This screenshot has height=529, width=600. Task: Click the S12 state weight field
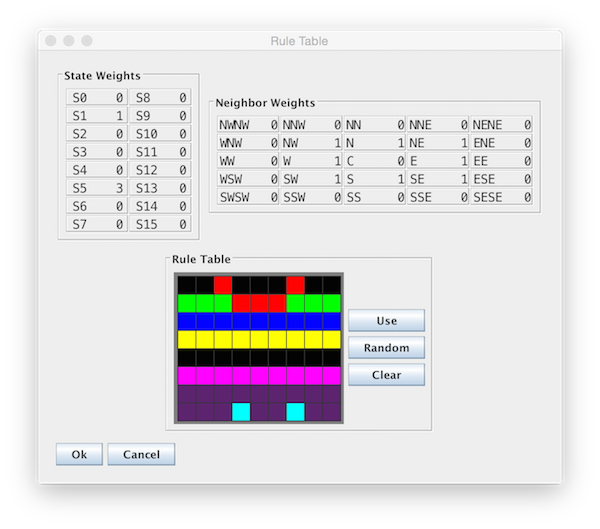[x=160, y=170]
